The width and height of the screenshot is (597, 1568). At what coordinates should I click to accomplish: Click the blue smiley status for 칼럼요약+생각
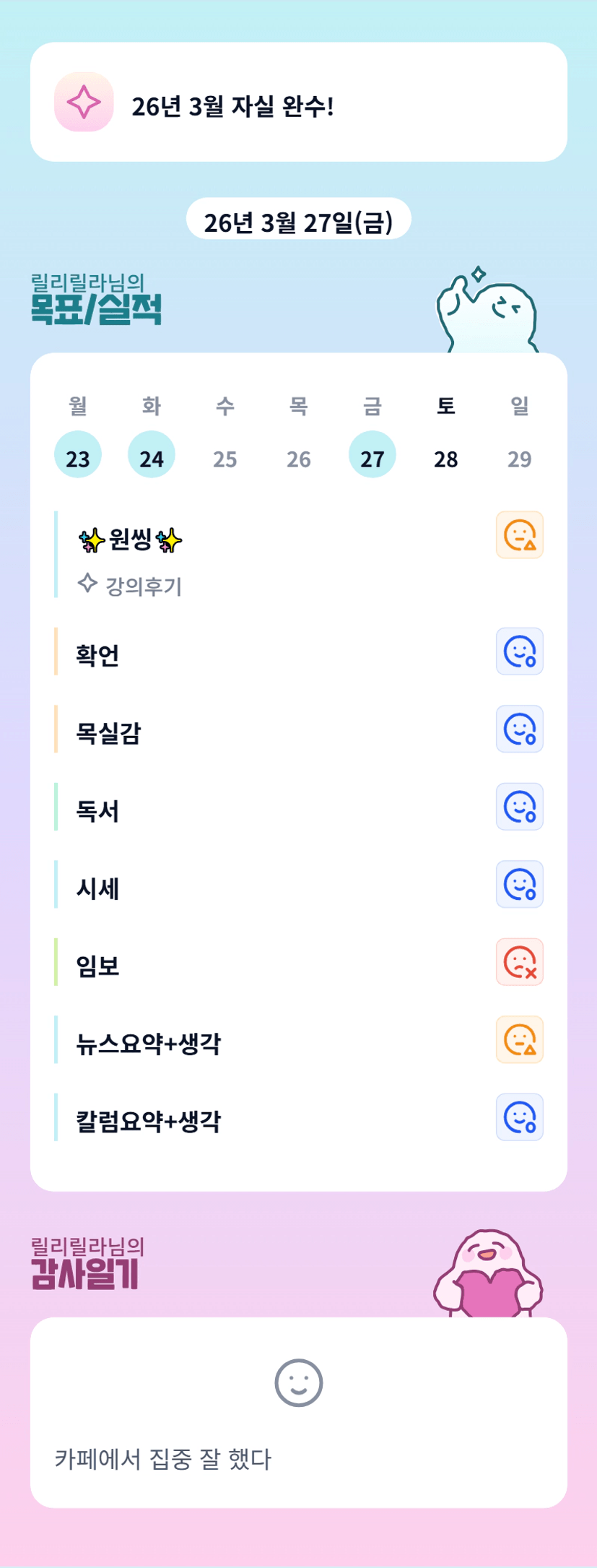519,1117
